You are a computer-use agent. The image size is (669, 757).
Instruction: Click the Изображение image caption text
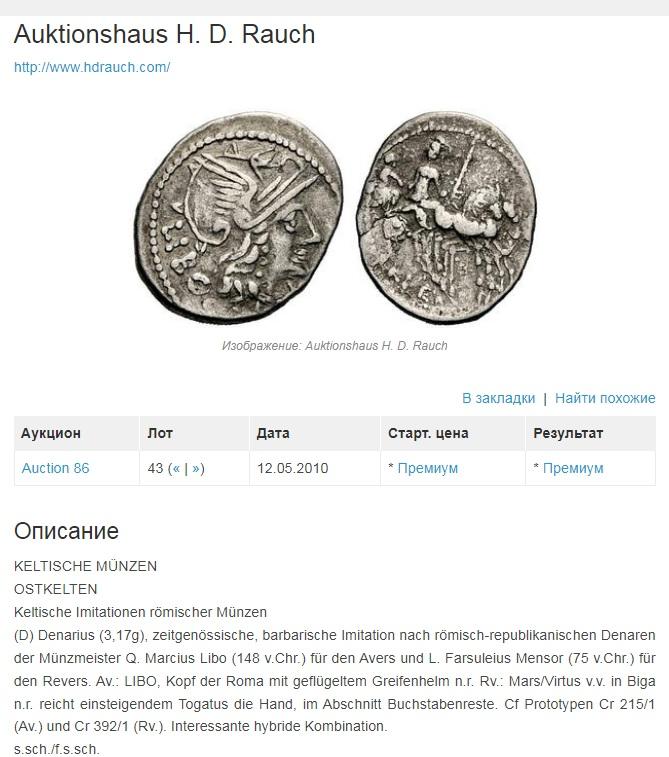334,346
